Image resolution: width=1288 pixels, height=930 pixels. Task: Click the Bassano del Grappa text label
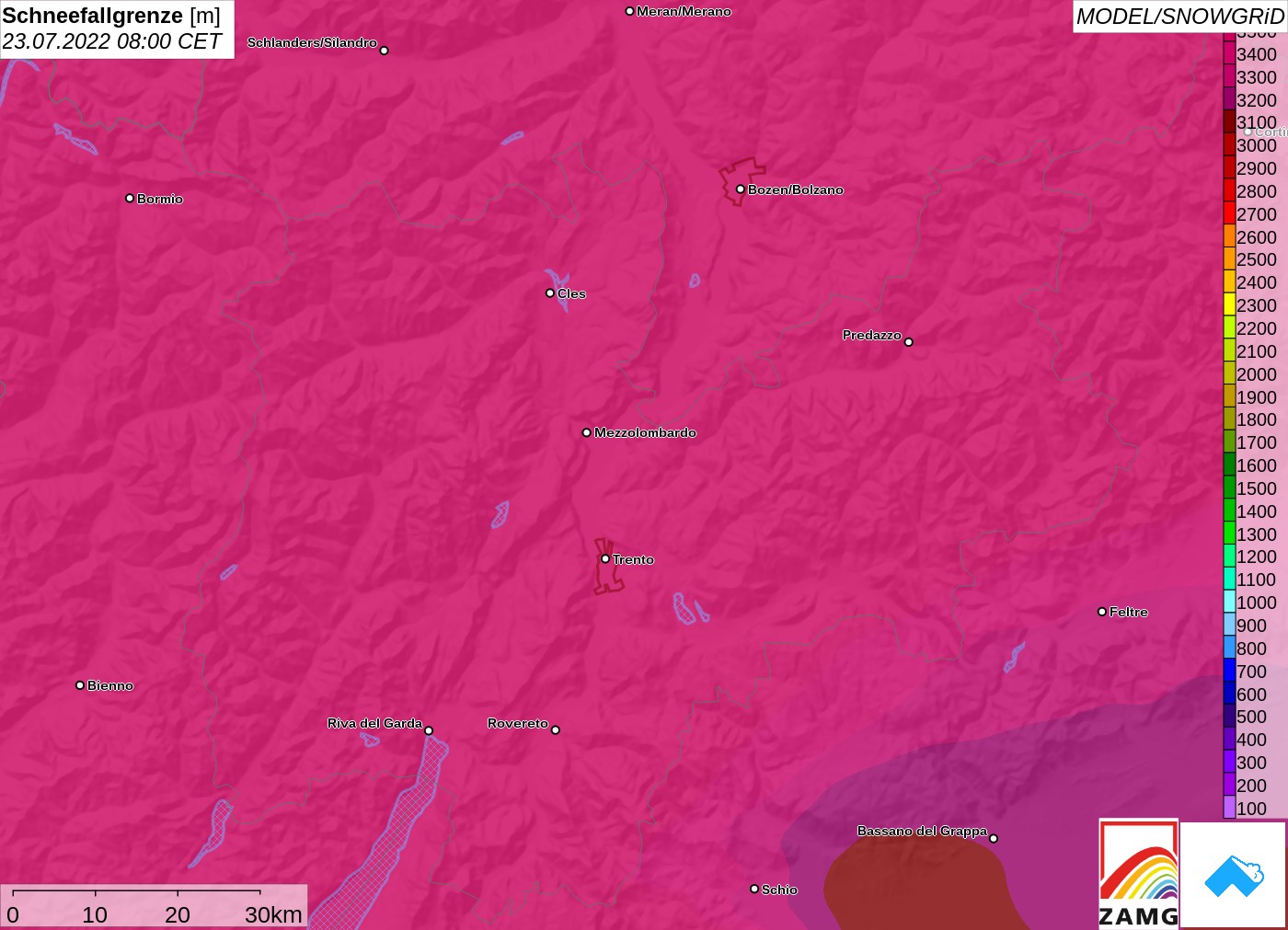(922, 831)
